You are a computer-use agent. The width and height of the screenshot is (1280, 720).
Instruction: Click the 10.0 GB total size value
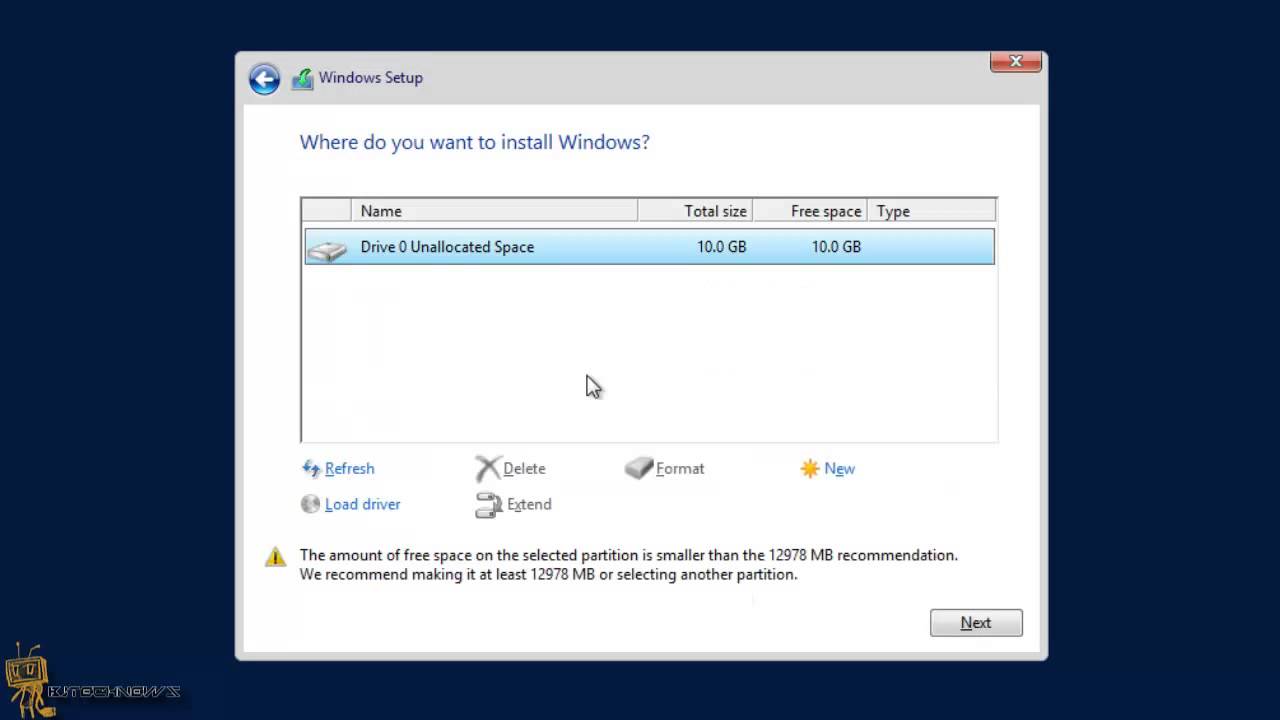pyautogui.click(x=722, y=247)
